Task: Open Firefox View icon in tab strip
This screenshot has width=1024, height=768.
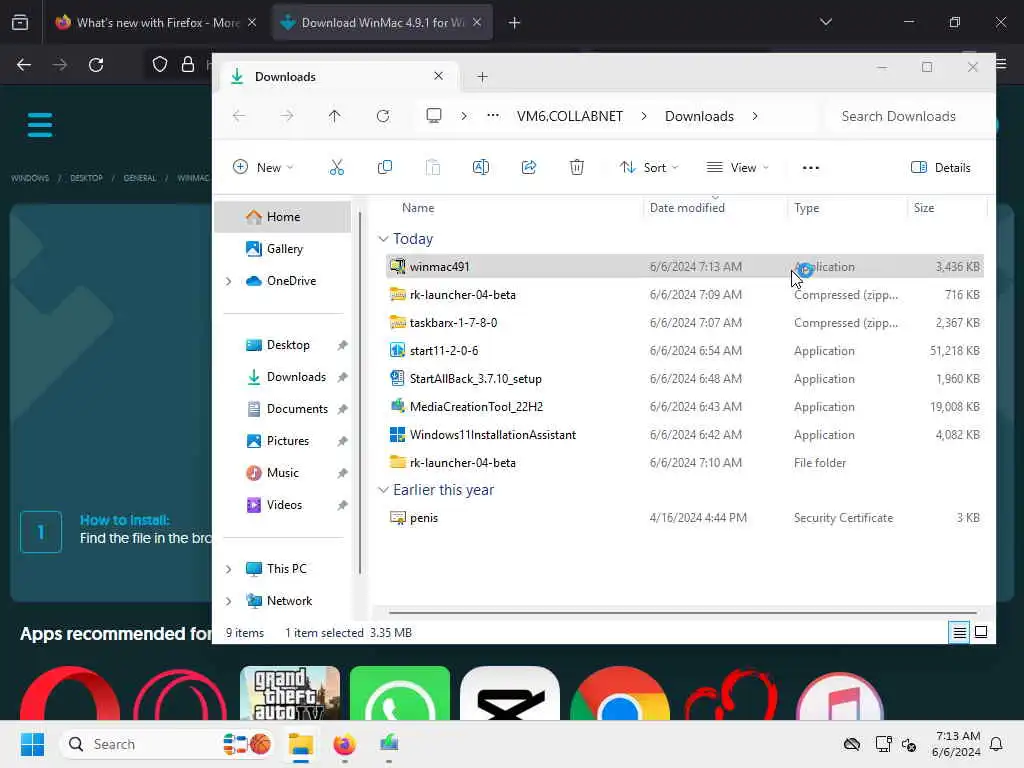Action: pos(20,23)
